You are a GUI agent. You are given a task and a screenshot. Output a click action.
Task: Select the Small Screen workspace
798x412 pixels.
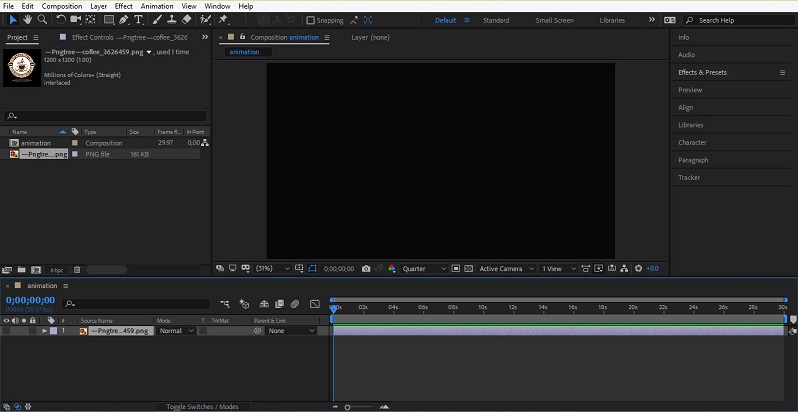point(554,20)
